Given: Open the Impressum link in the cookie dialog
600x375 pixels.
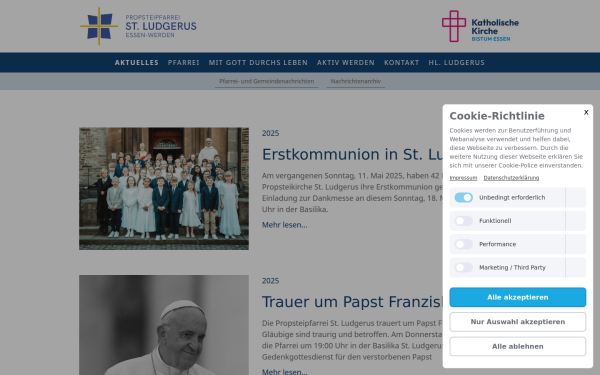Looking at the screenshot, I should click(x=463, y=178).
